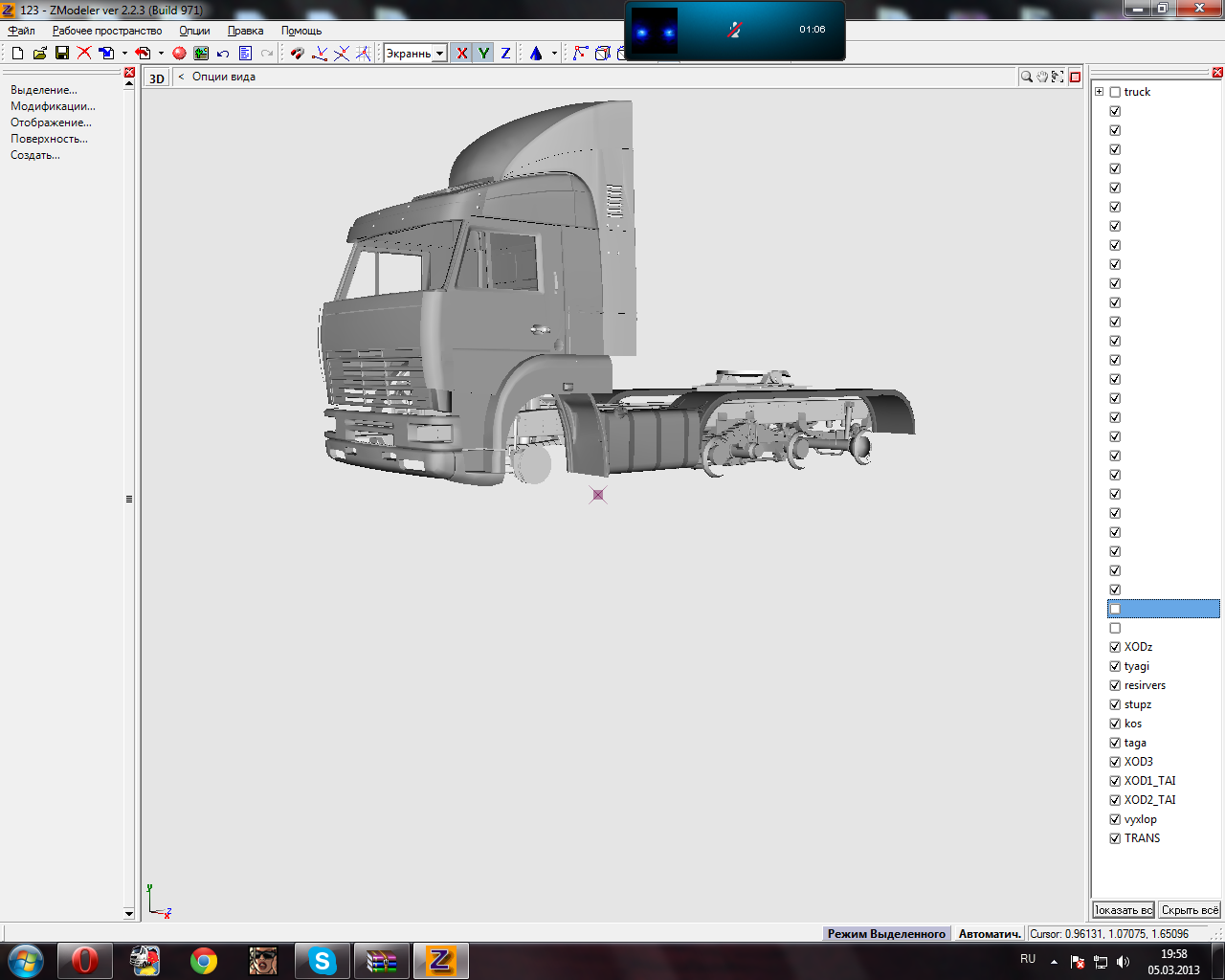Image resolution: width=1225 pixels, height=980 pixels.
Task: Open the Рабочее пространство menu
Action: tap(107, 31)
